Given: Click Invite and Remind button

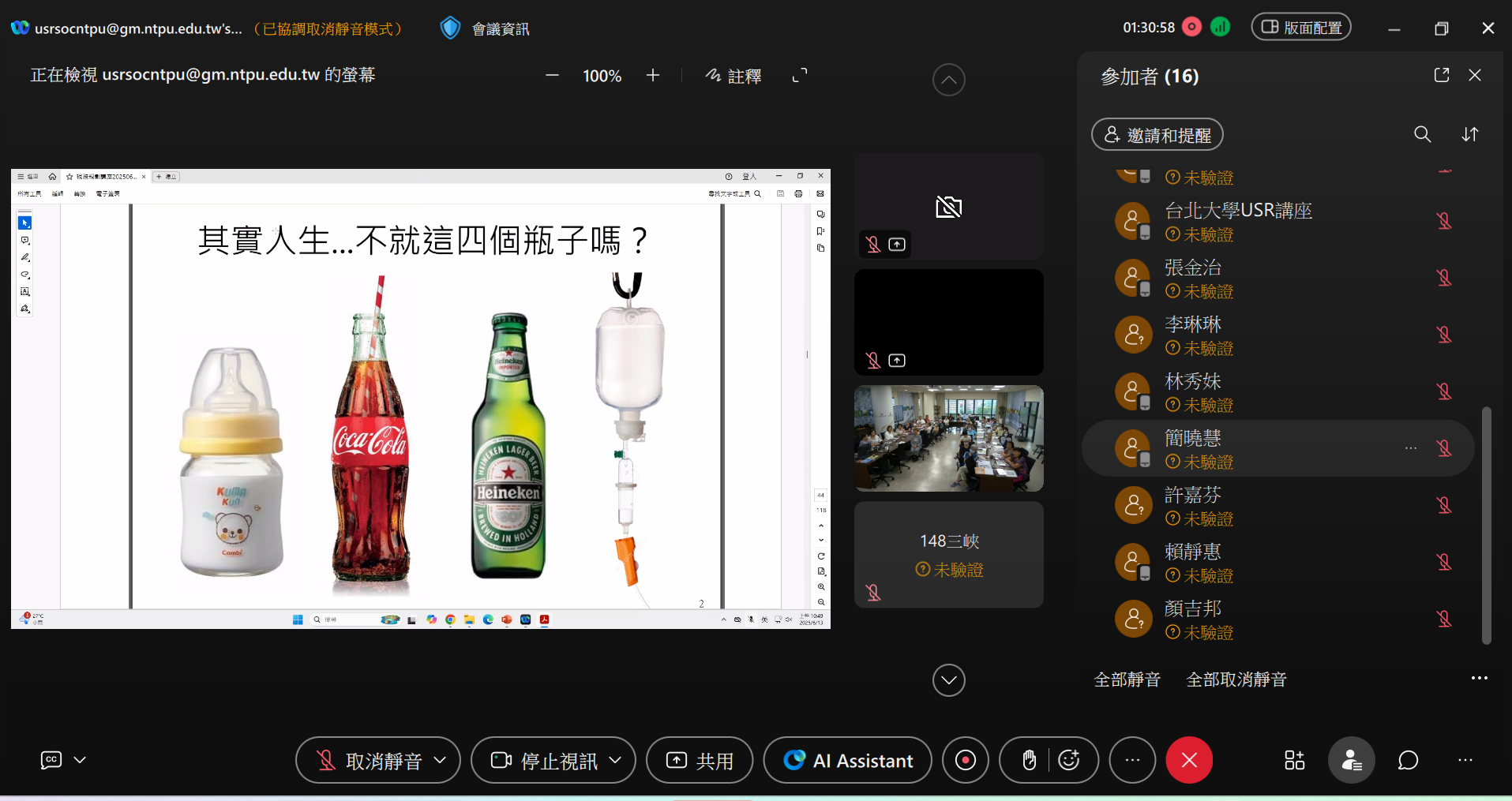Looking at the screenshot, I should click(1157, 135).
